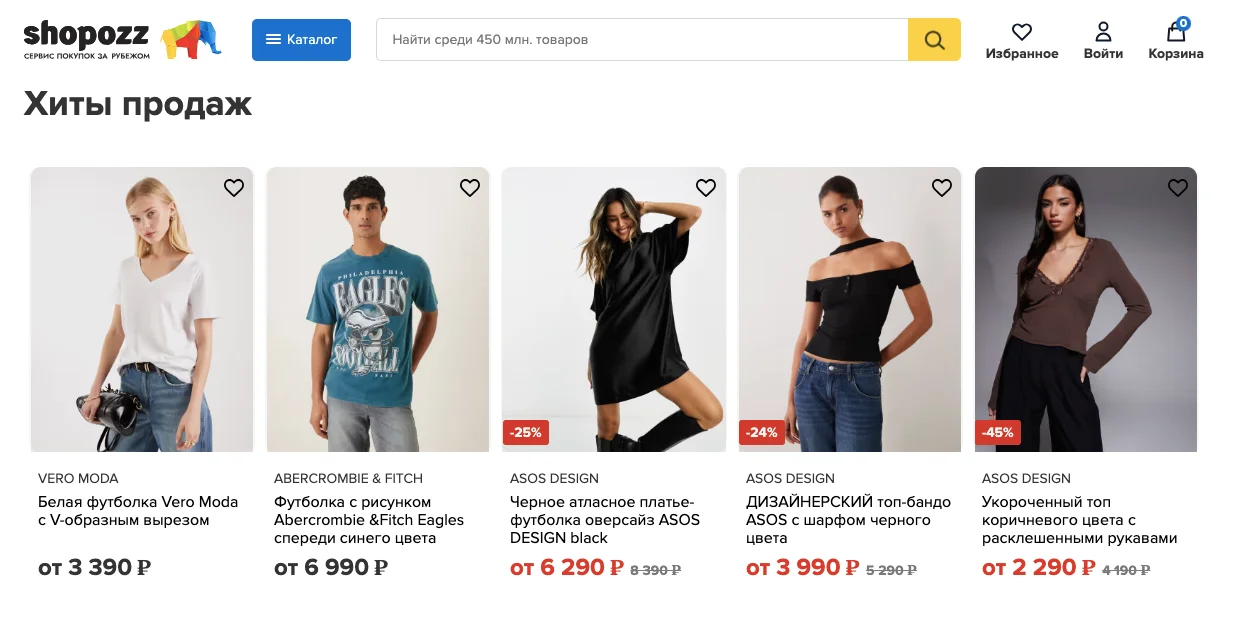Click the VERO MODA brand name
Viewport: 1238px width, 641px height.
pos(78,478)
